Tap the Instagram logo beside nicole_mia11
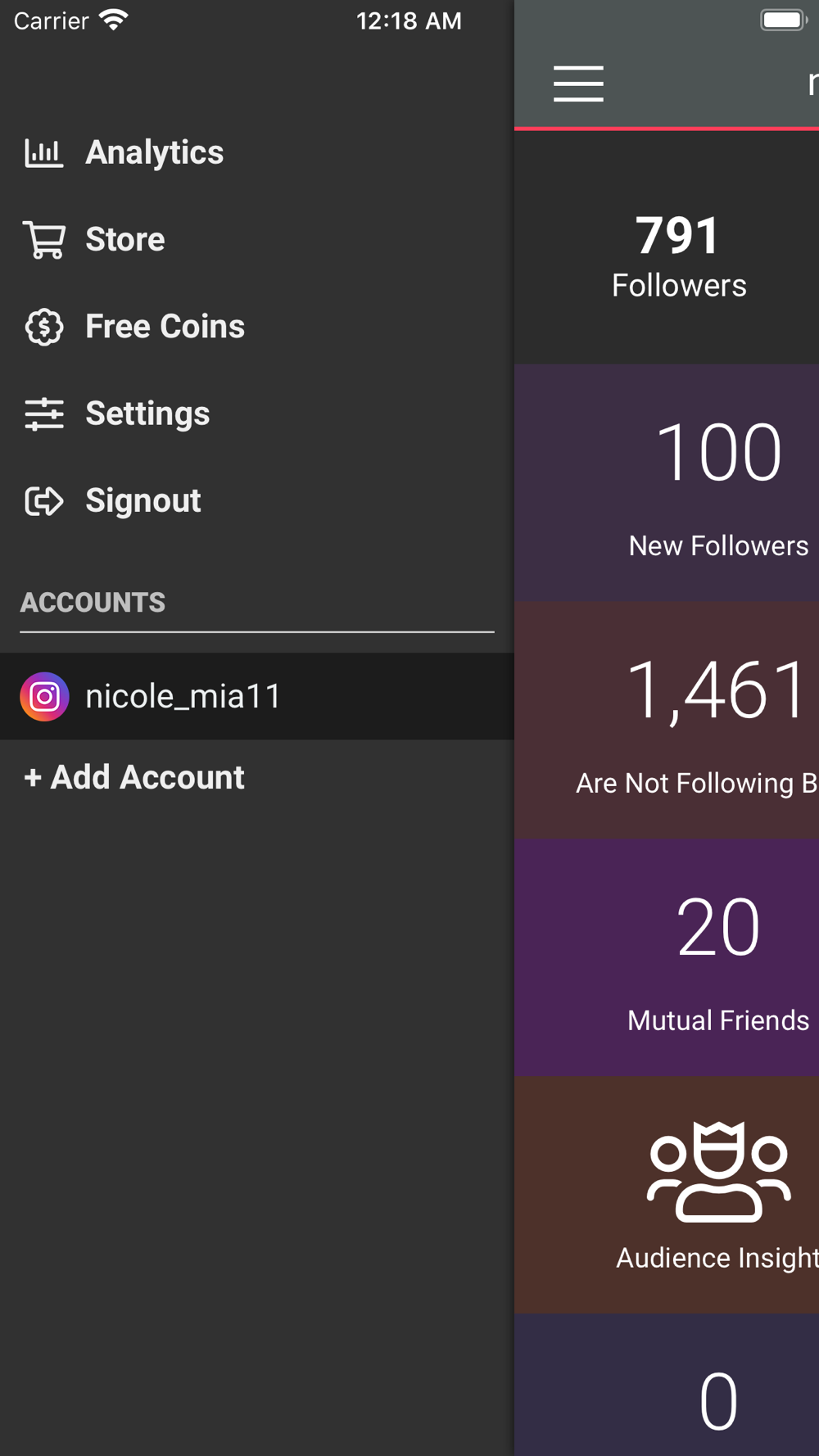Image resolution: width=819 pixels, height=1456 pixels. pos(44,697)
